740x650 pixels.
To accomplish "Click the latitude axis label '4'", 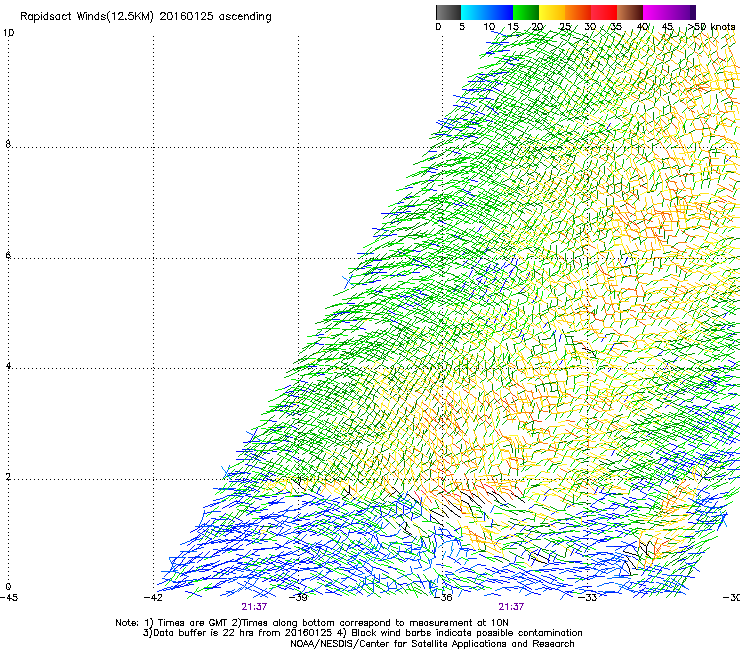I will coord(8,366).
